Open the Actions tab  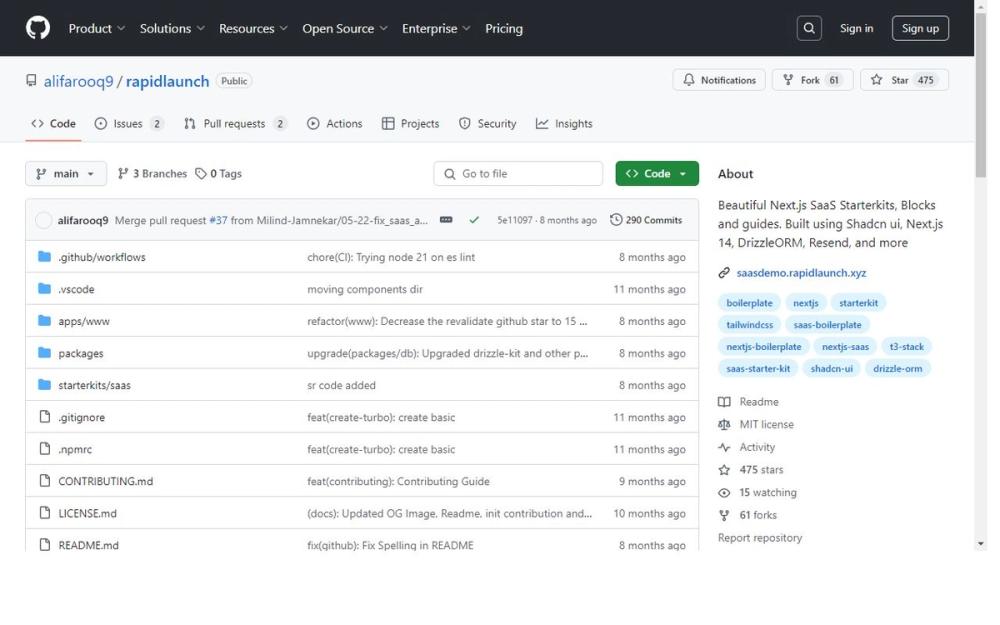coord(334,124)
